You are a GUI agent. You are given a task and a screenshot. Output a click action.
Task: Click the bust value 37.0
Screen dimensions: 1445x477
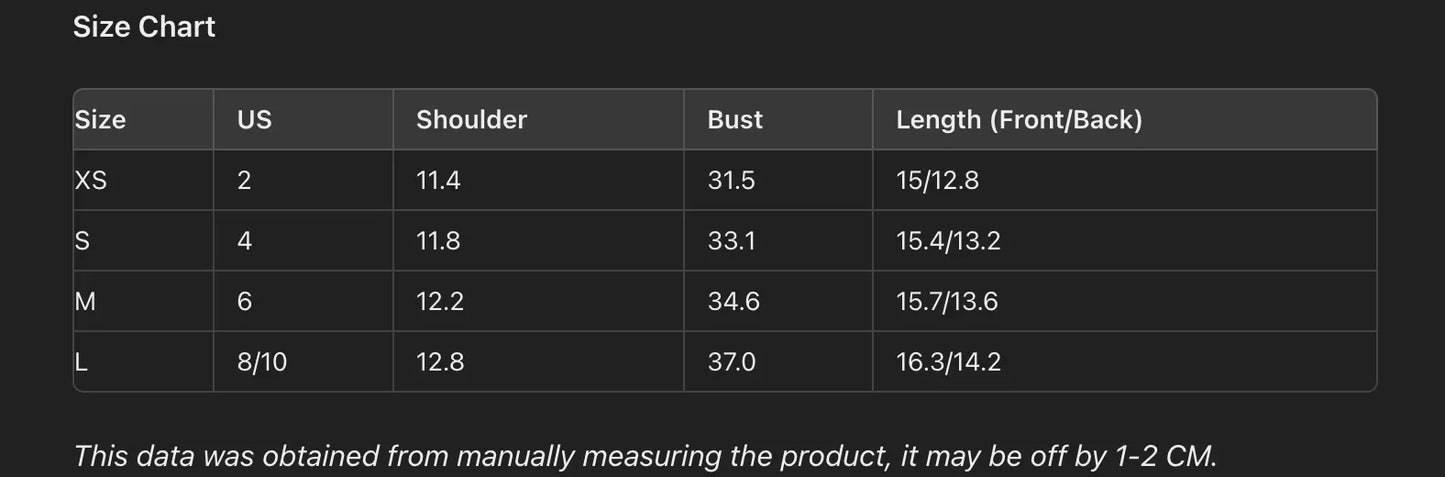tap(731, 362)
